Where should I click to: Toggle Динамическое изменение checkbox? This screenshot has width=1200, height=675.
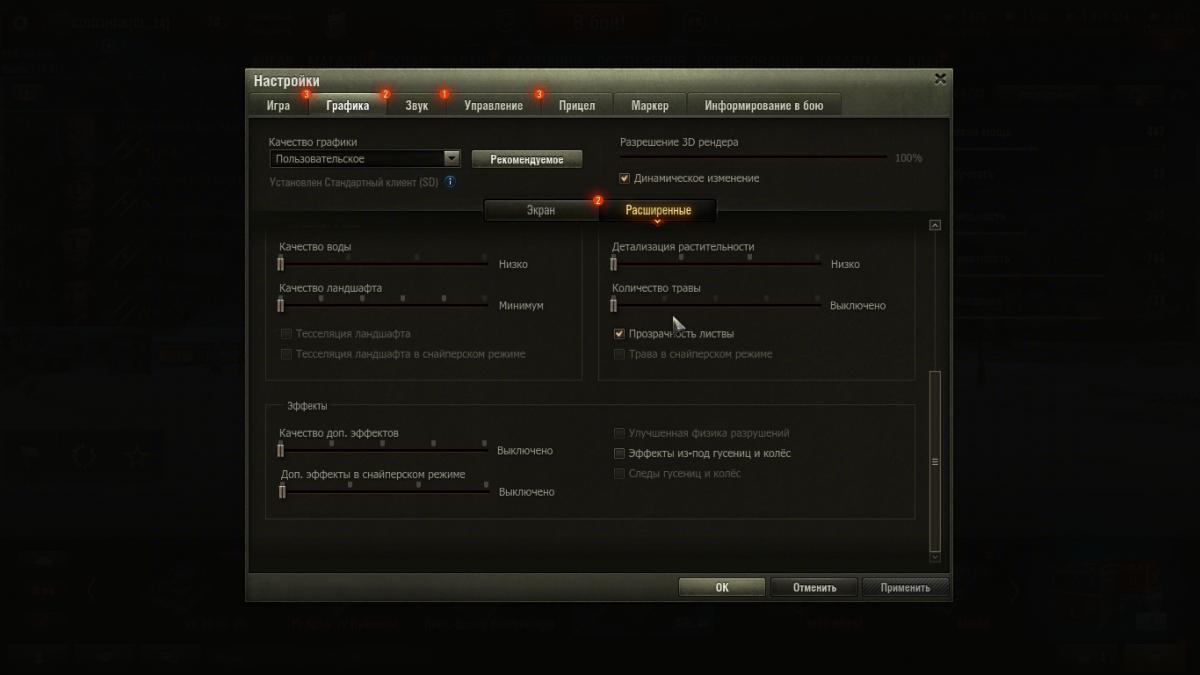click(625, 178)
